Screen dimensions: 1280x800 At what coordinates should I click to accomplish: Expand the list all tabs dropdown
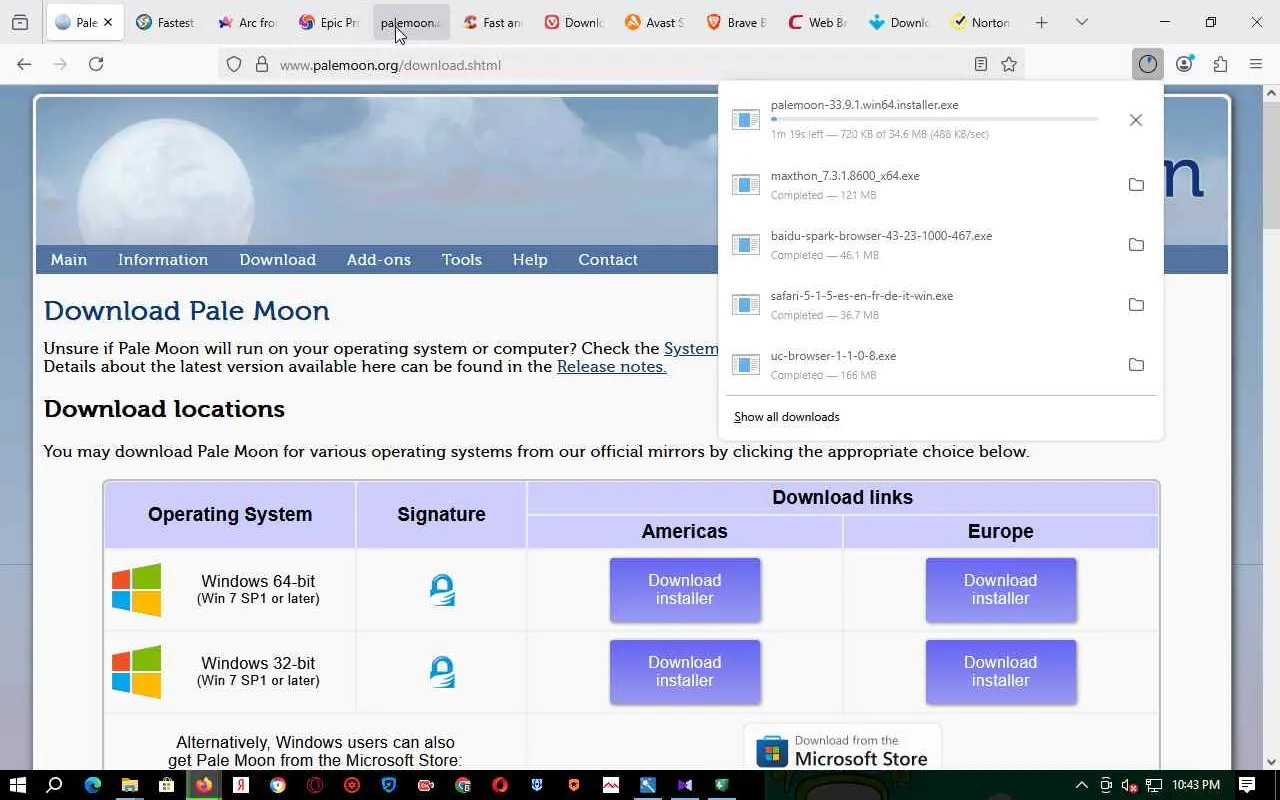pos(1082,22)
